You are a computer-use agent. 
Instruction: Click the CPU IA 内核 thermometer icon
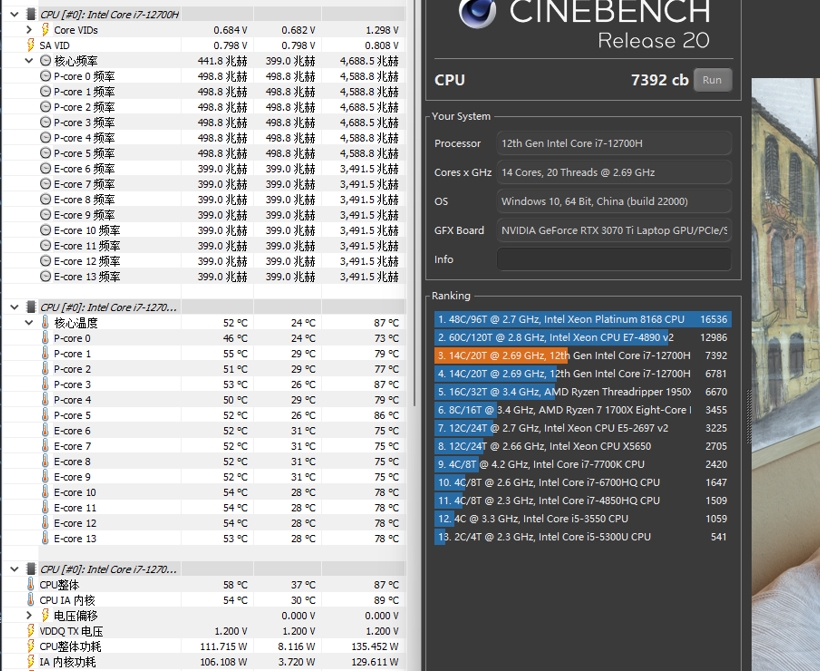point(31,600)
